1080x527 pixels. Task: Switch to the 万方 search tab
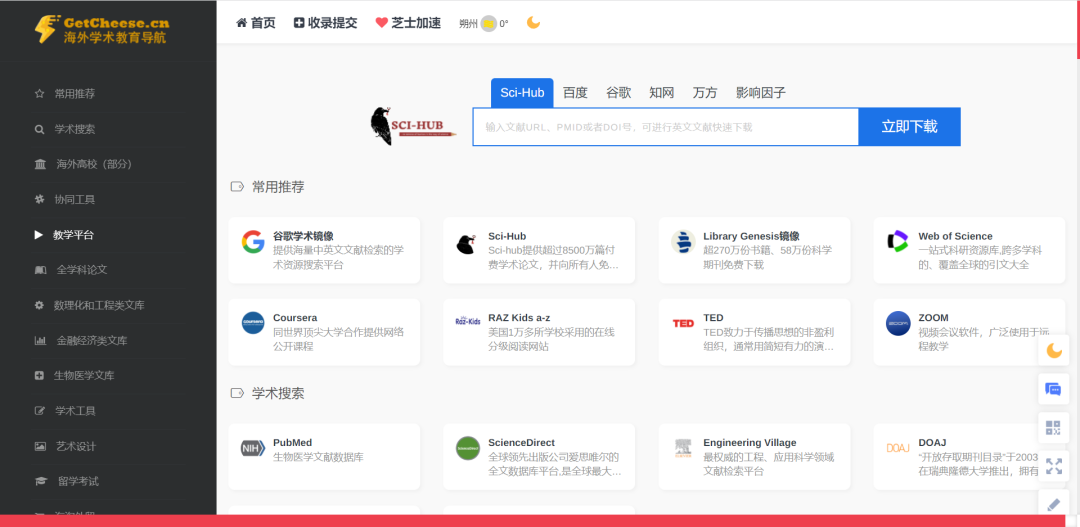(705, 93)
